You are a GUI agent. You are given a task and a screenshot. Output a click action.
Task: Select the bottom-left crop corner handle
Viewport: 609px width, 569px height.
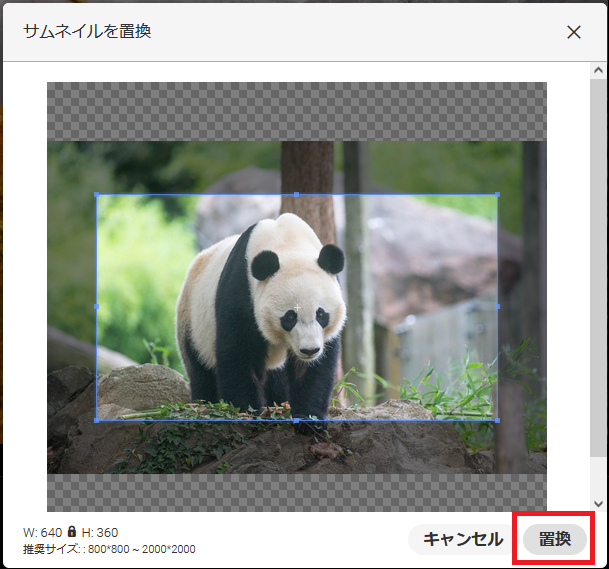(97, 420)
